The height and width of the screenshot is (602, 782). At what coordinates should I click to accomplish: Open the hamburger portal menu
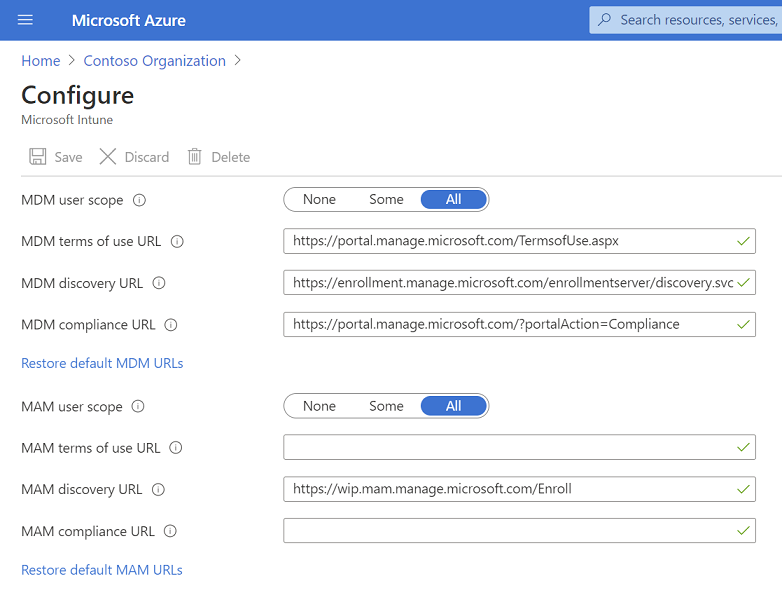pos(26,20)
